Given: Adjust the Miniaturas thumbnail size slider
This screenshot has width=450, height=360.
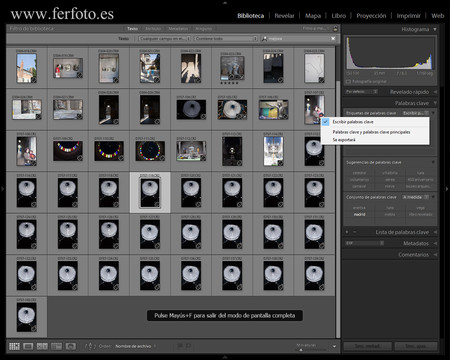Looking at the screenshot, I should click(301, 350).
